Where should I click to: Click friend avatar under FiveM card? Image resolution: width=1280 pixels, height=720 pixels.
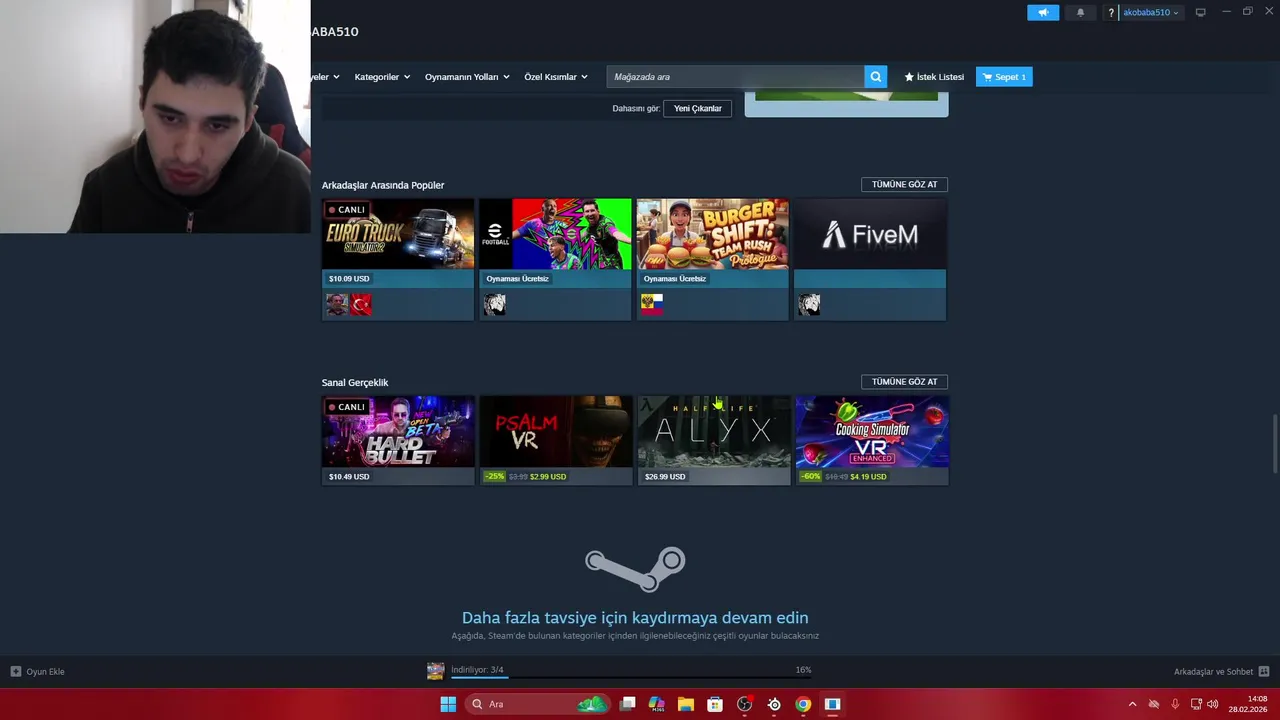point(810,304)
